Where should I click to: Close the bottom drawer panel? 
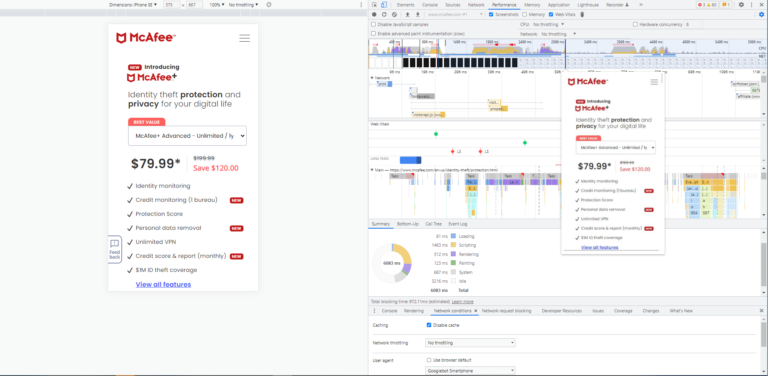[x=761, y=310]
